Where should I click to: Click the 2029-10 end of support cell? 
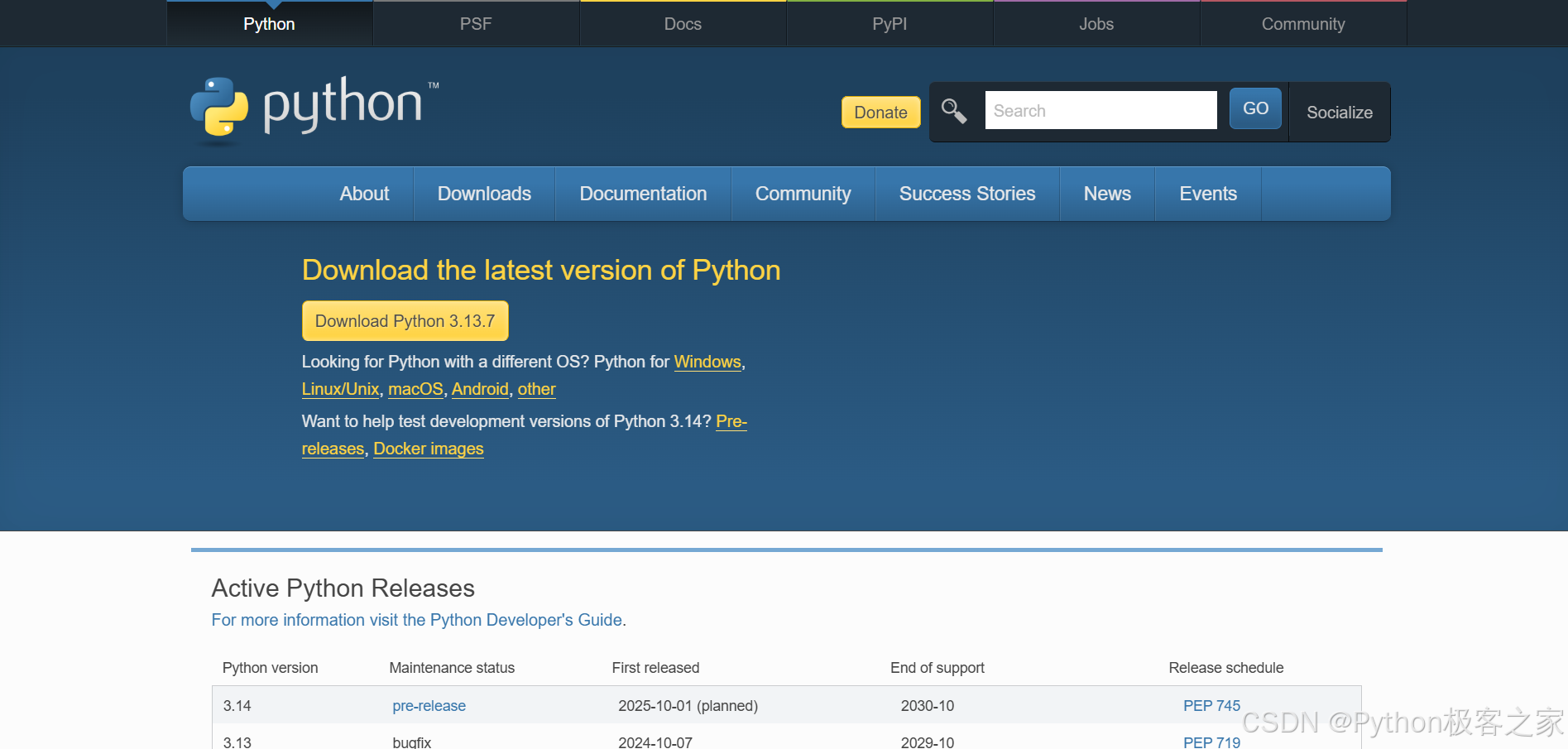(x=927, y=742)
